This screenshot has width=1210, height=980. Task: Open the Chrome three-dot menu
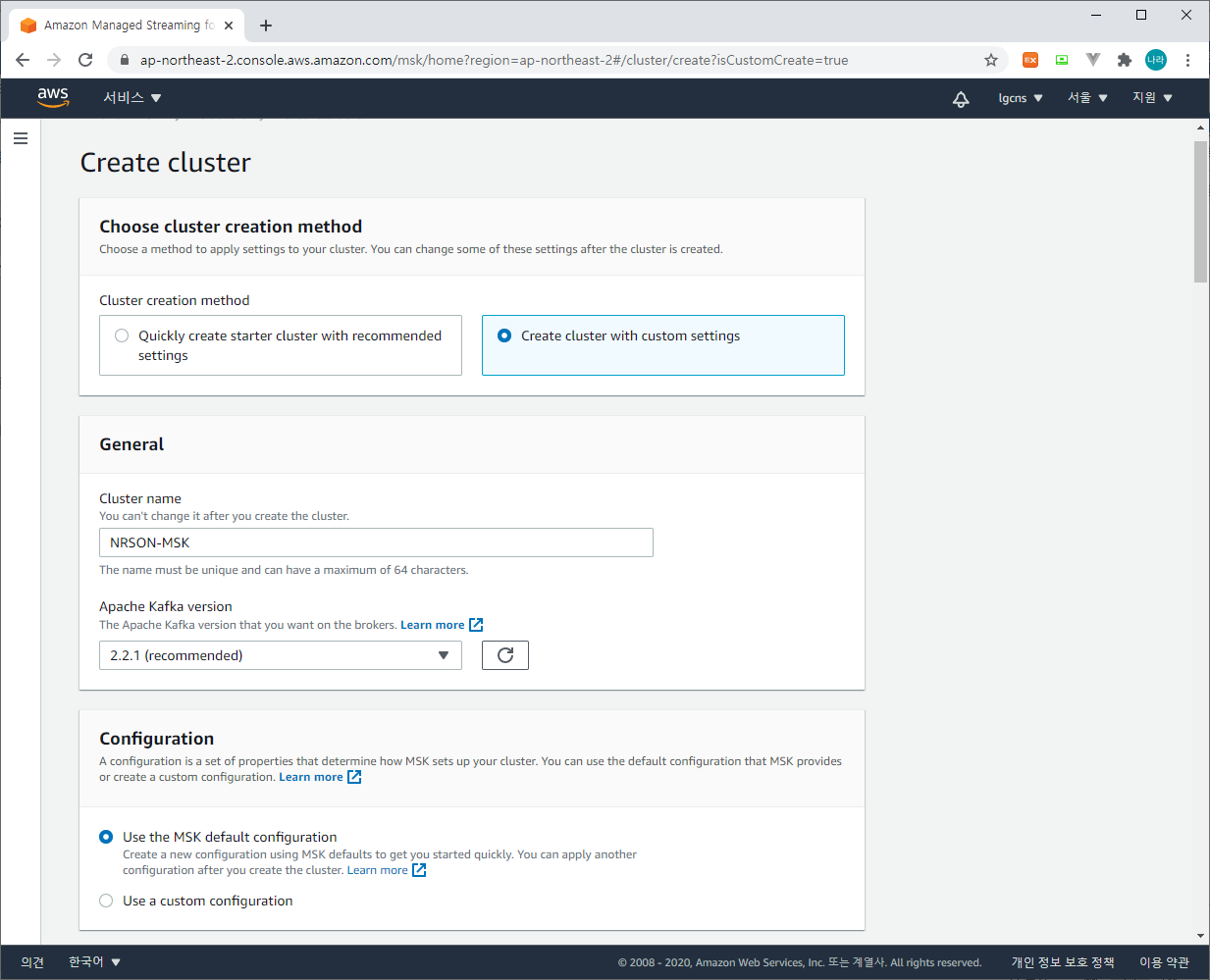pyautogui.click(x=1187, y=60)
